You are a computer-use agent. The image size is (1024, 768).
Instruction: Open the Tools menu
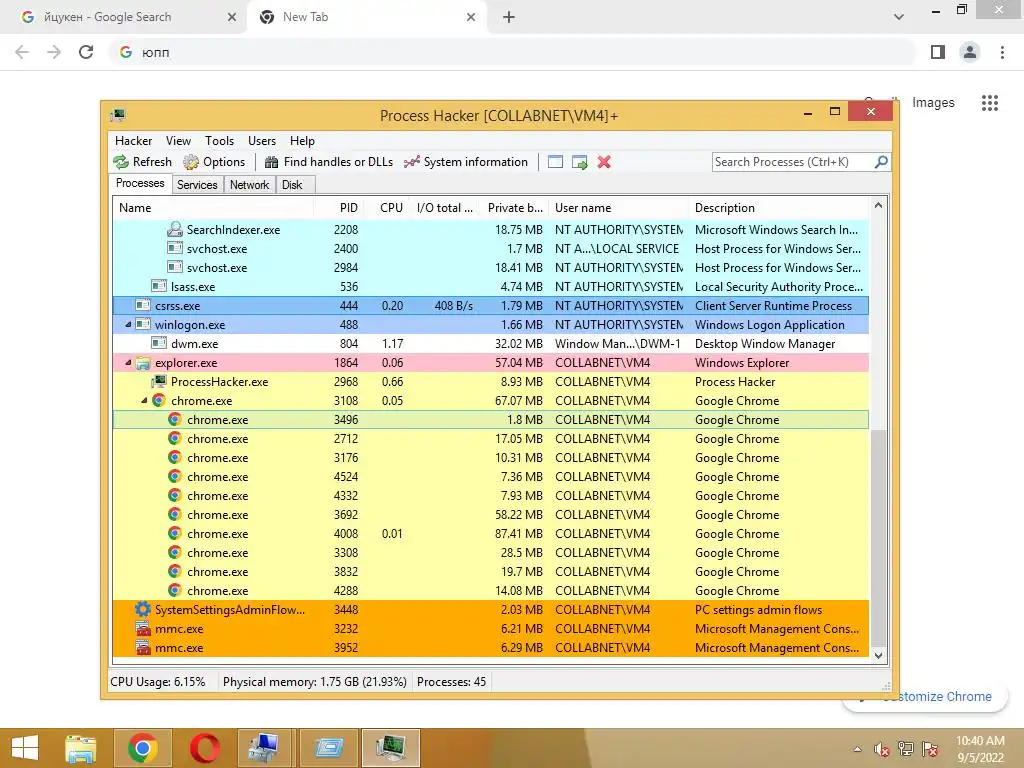[219, 141]
